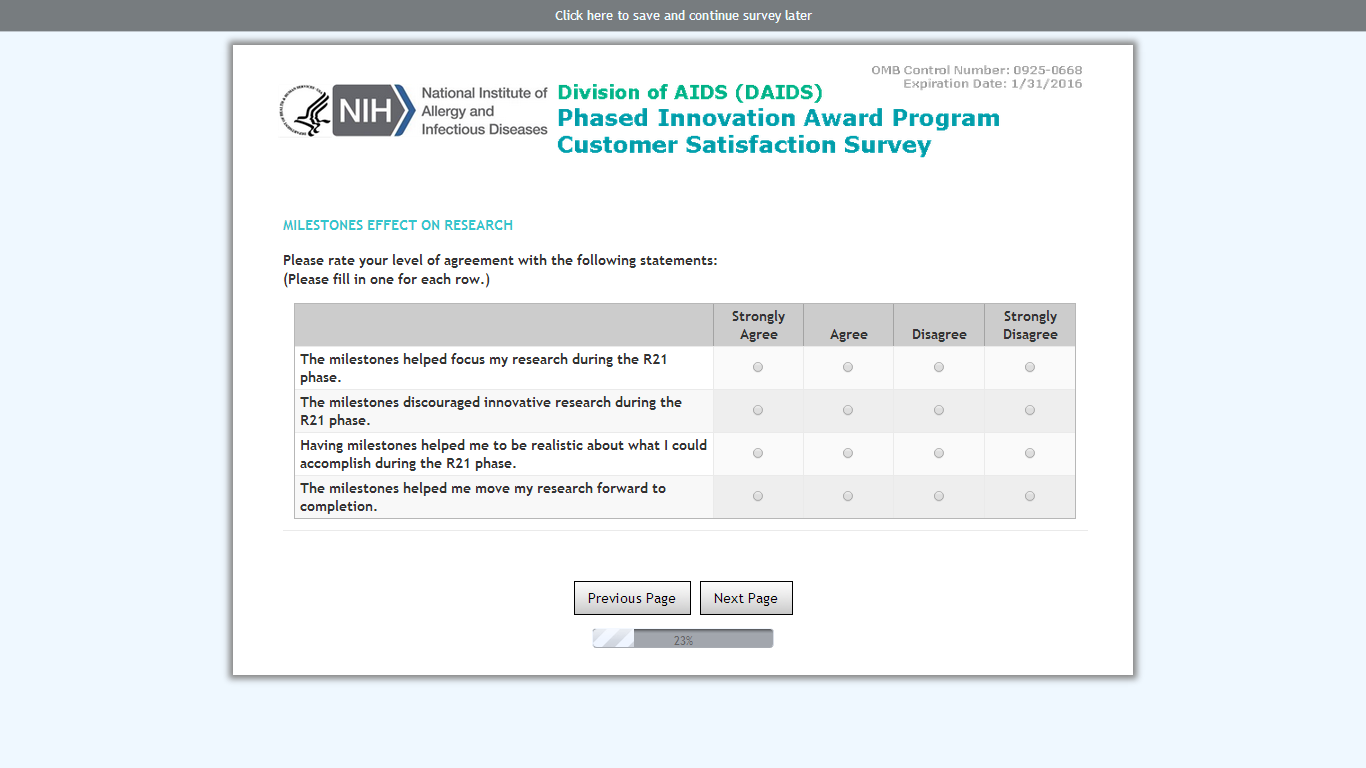Select Strongly Agree for being realistic statement
This screenshot has height=768, width=1366.
click(x=758, y=453)
